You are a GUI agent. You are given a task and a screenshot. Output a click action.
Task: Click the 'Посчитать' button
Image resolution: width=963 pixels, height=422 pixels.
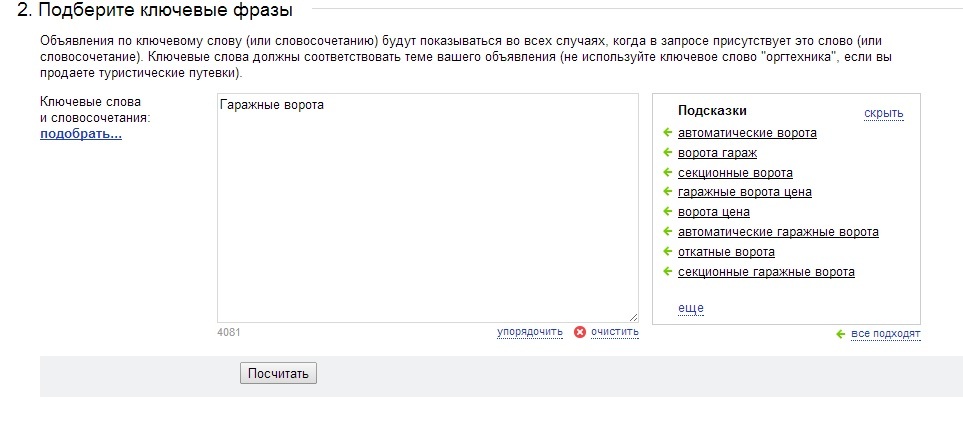coord(278,373)
